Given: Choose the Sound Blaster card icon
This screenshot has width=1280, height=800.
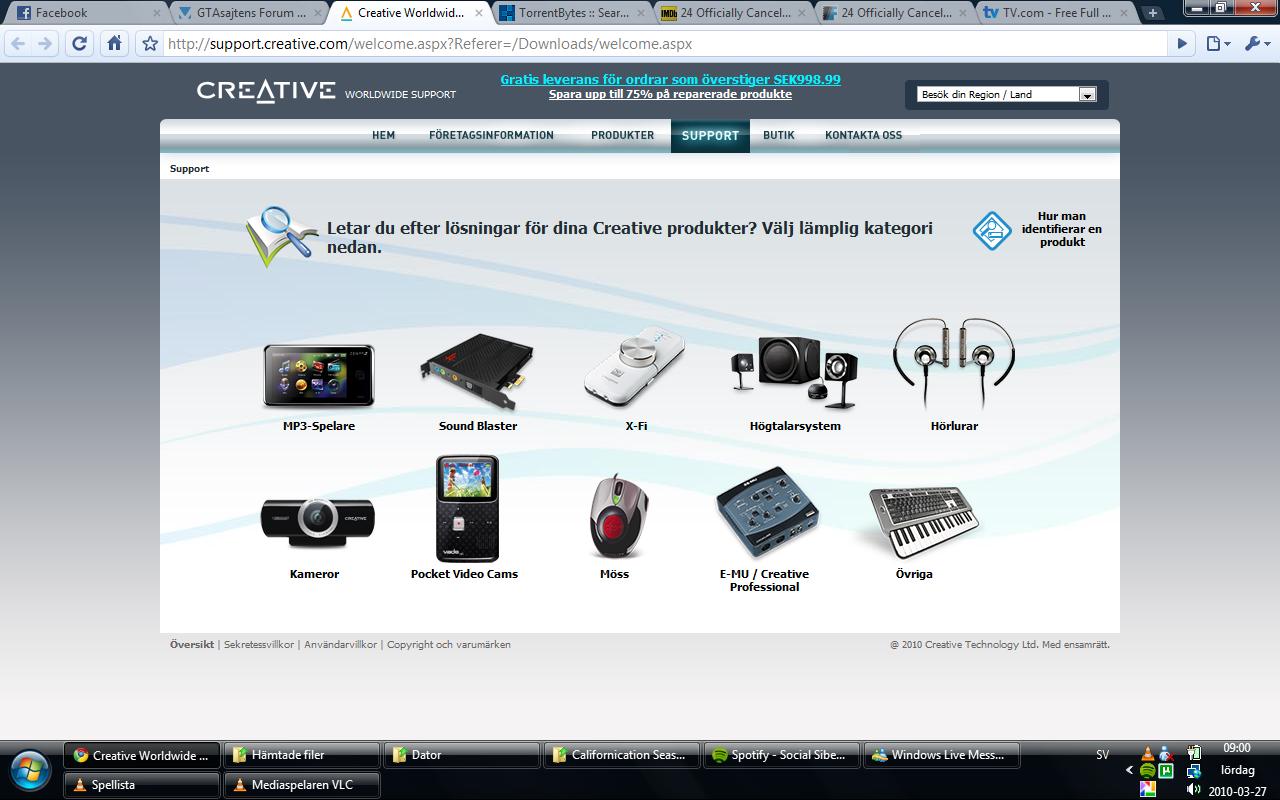Looking at the screenshot, I should pos(477,373).
